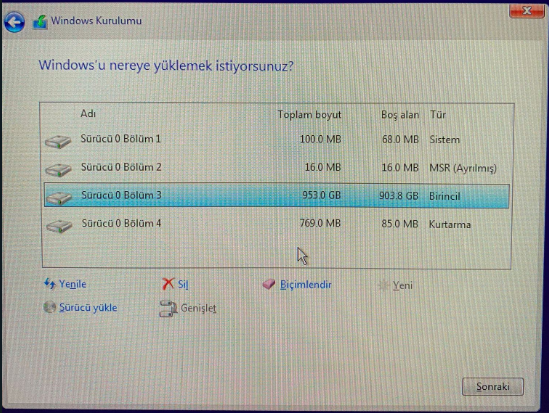The height and width of the screenshot is (413, 549).
Task: Sort by Toplam boyut column header
Action: point(309,114)
